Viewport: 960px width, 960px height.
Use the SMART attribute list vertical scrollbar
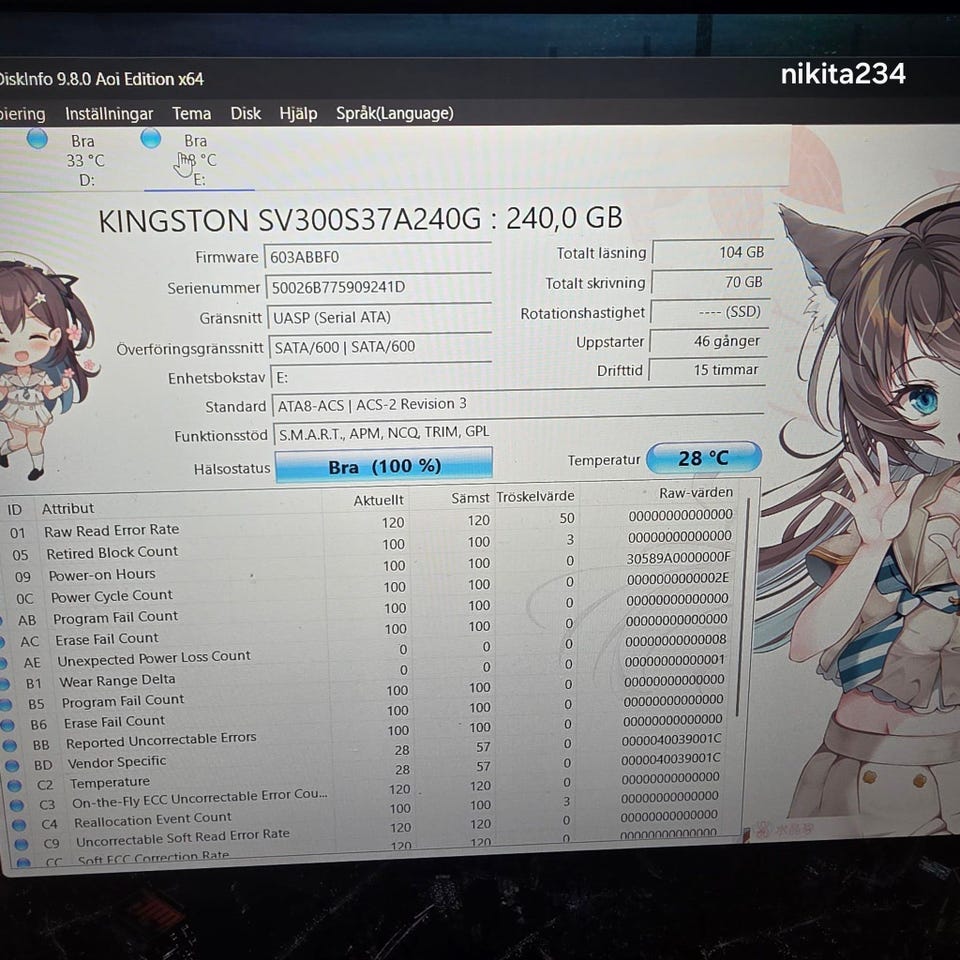[x=742, y=606]
